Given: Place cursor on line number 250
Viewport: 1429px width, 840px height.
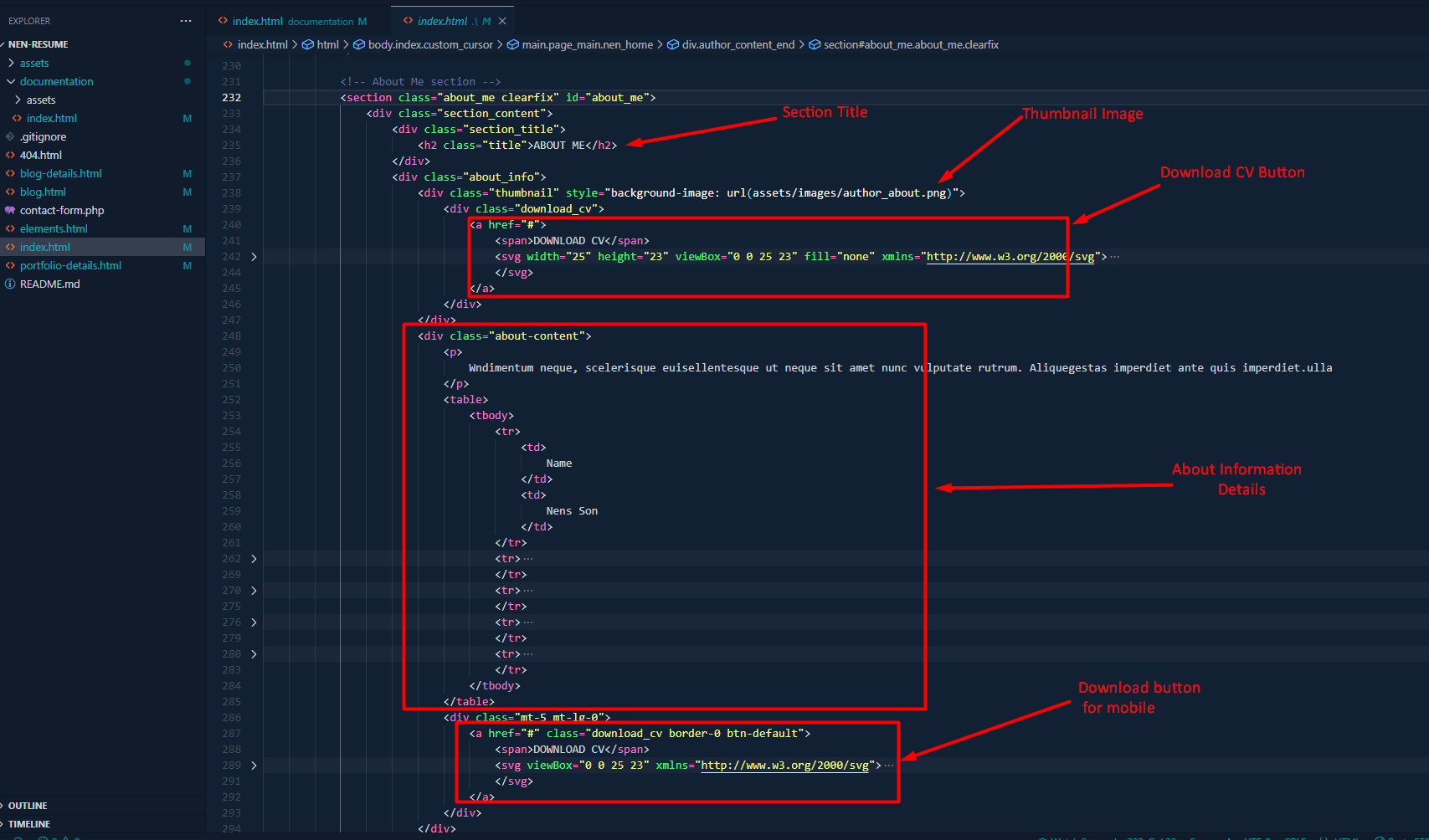Looking at the screenshot, I should (x=232, y=368).
